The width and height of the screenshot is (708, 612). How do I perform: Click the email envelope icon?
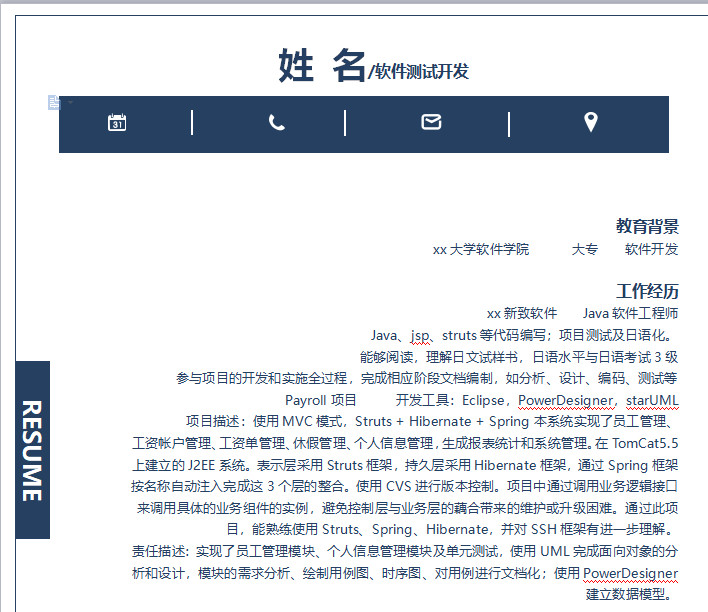(x=431, y=122)
